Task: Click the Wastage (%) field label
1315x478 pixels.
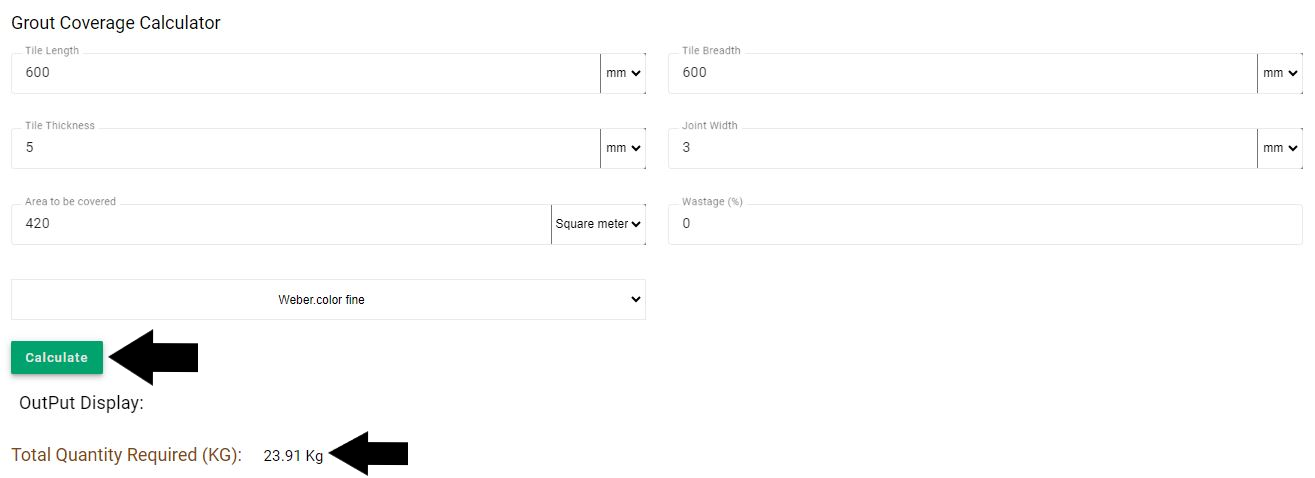Action: tap(712, 201)
